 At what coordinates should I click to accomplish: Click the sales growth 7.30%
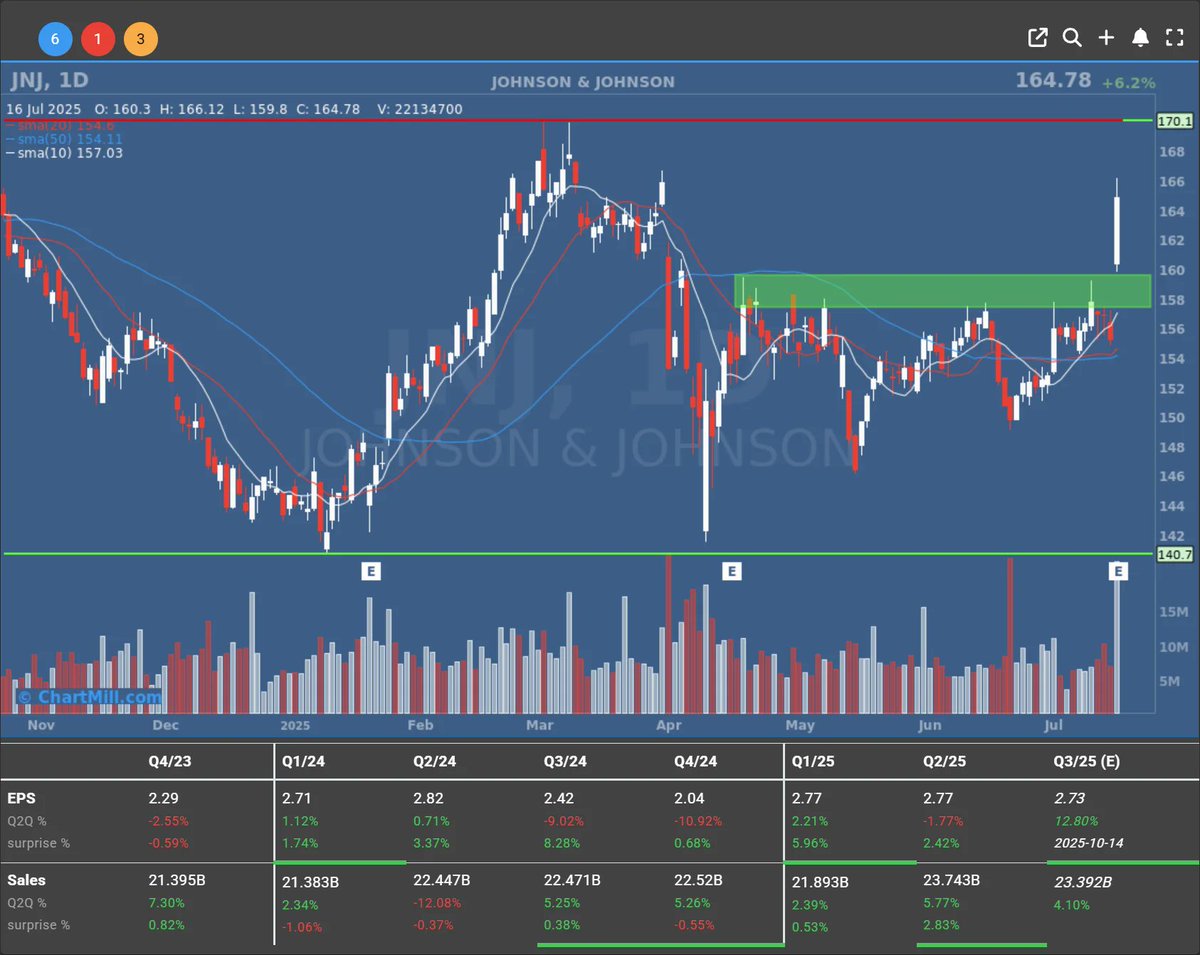click(x=167, y=903)
